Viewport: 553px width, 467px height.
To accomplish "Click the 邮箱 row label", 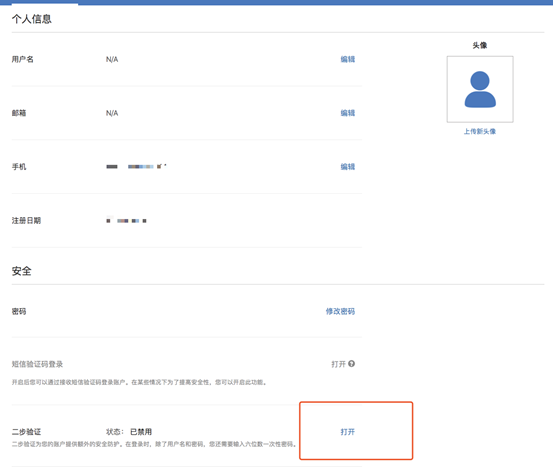I will click(19, 113).
